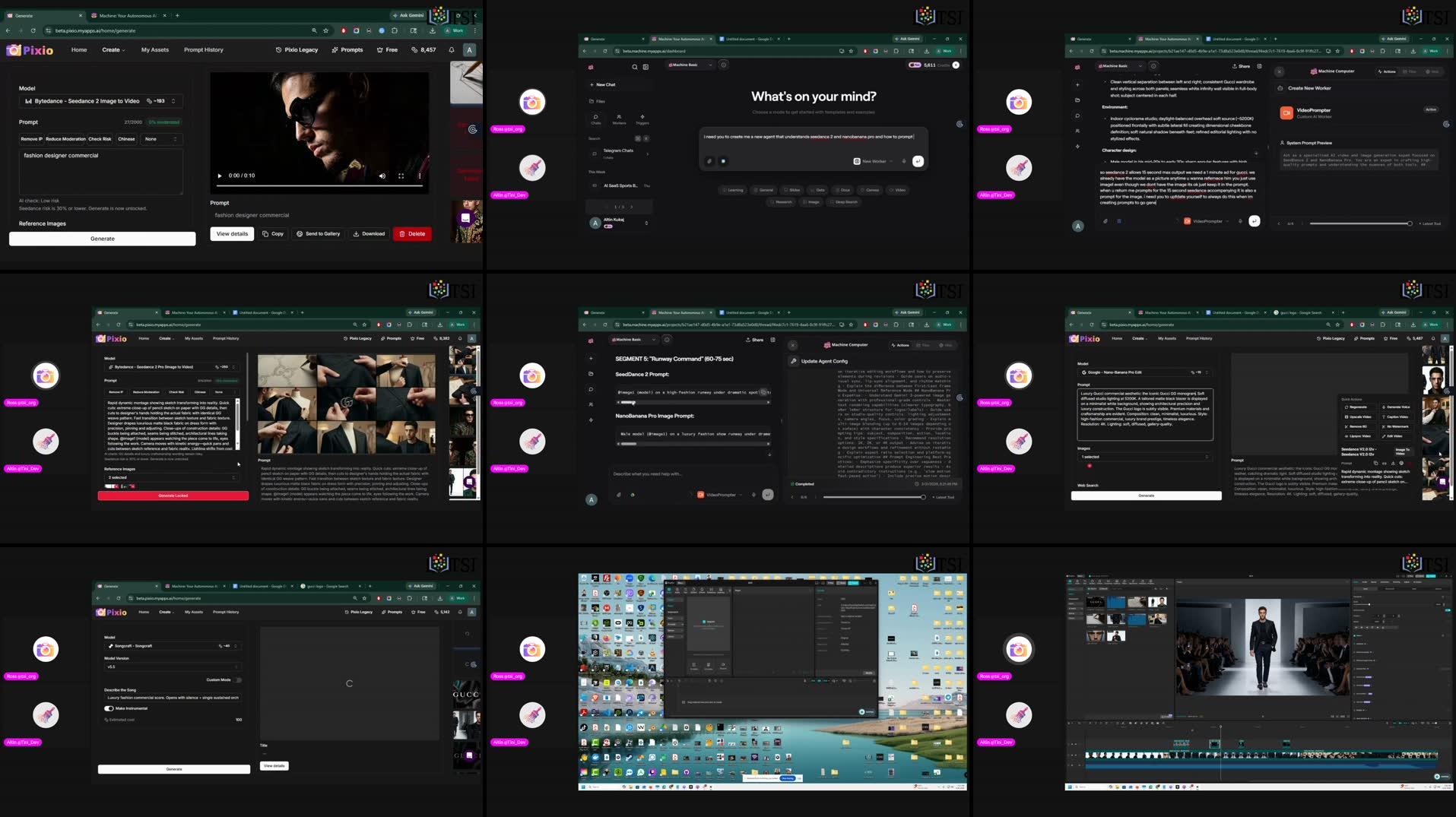
Task: Choose the Remove BG quick action
Action: (1358, 427)
